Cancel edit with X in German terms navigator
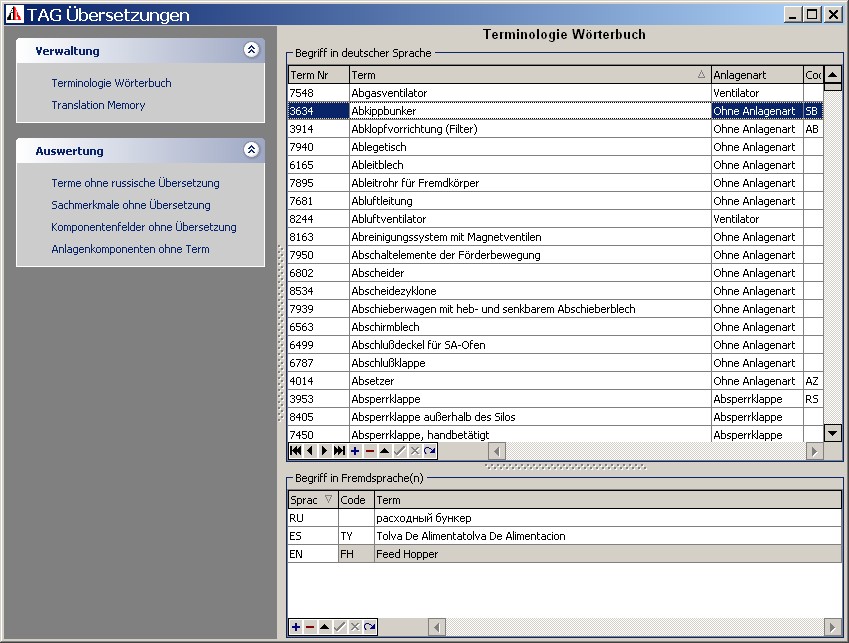 415,451
